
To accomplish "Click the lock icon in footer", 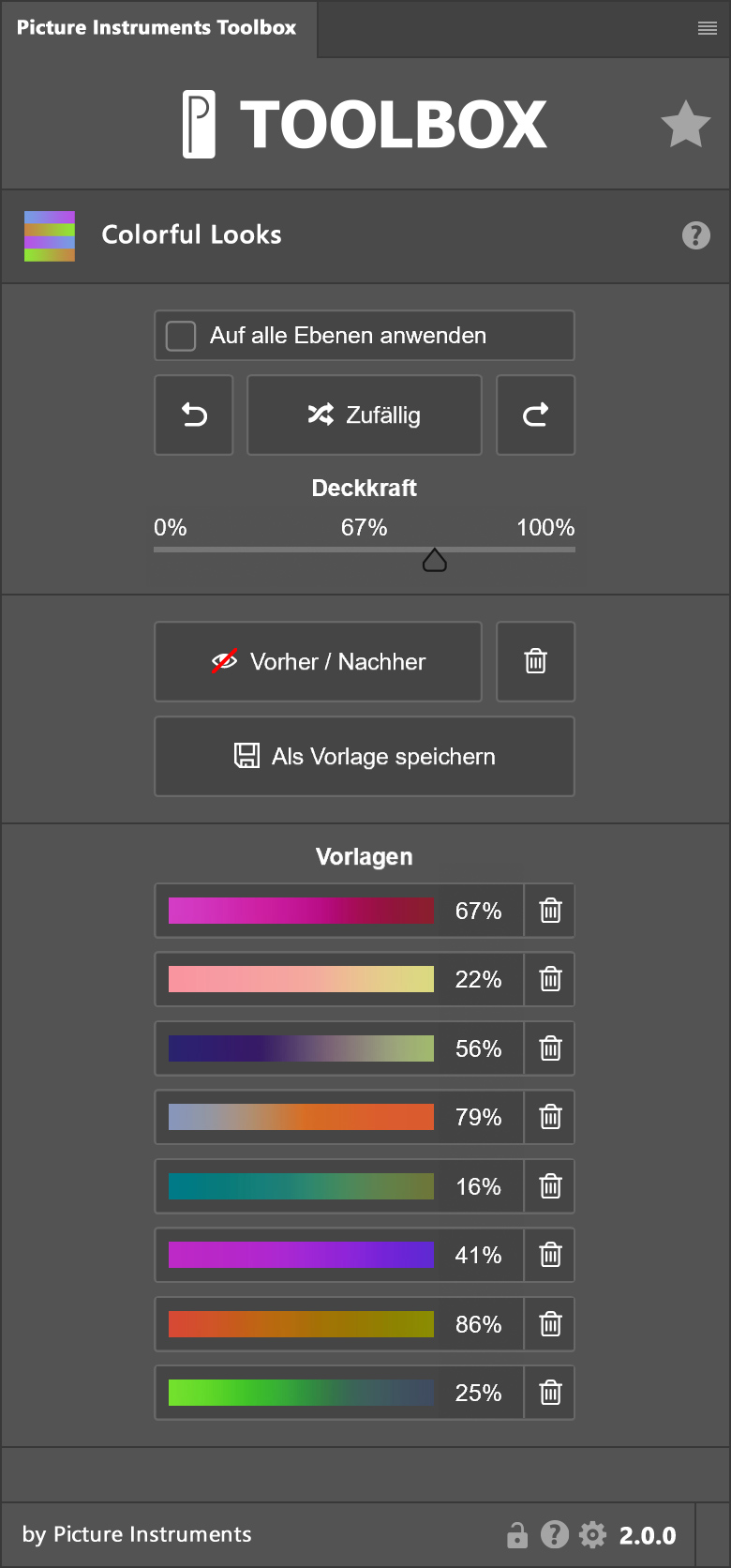I will 516,1535.
